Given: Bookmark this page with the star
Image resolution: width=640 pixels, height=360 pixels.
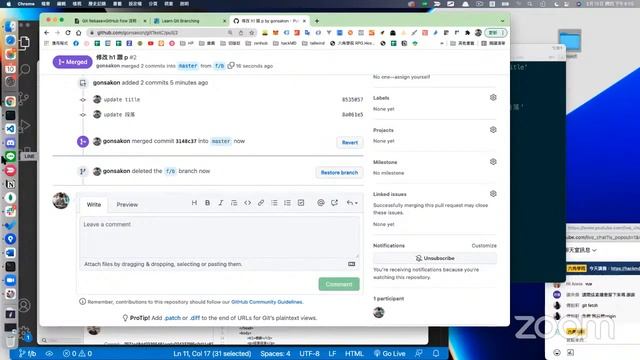Looking at the screenshot, I should 252,33.
